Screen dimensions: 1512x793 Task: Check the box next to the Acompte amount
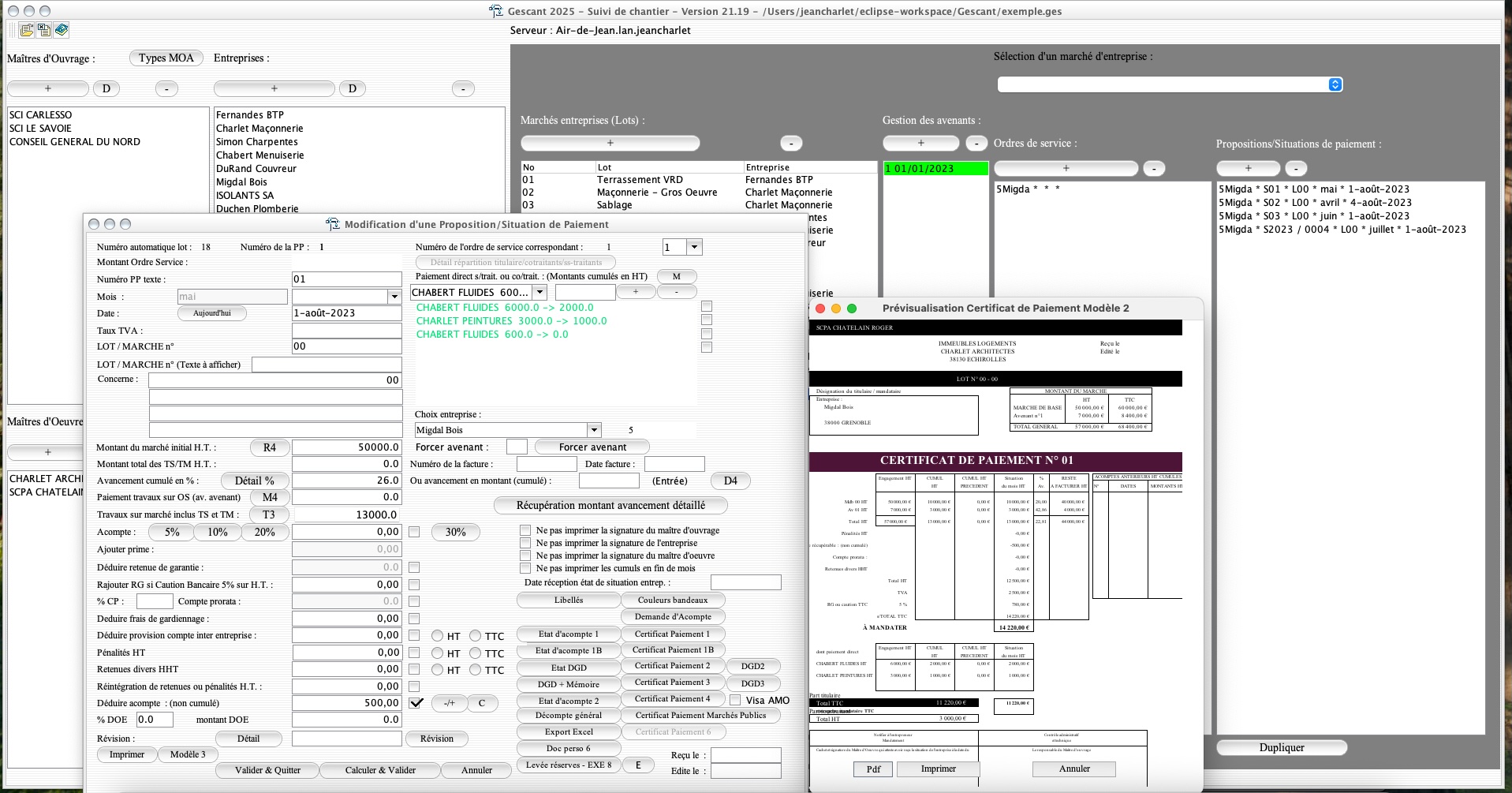point(414,532)
